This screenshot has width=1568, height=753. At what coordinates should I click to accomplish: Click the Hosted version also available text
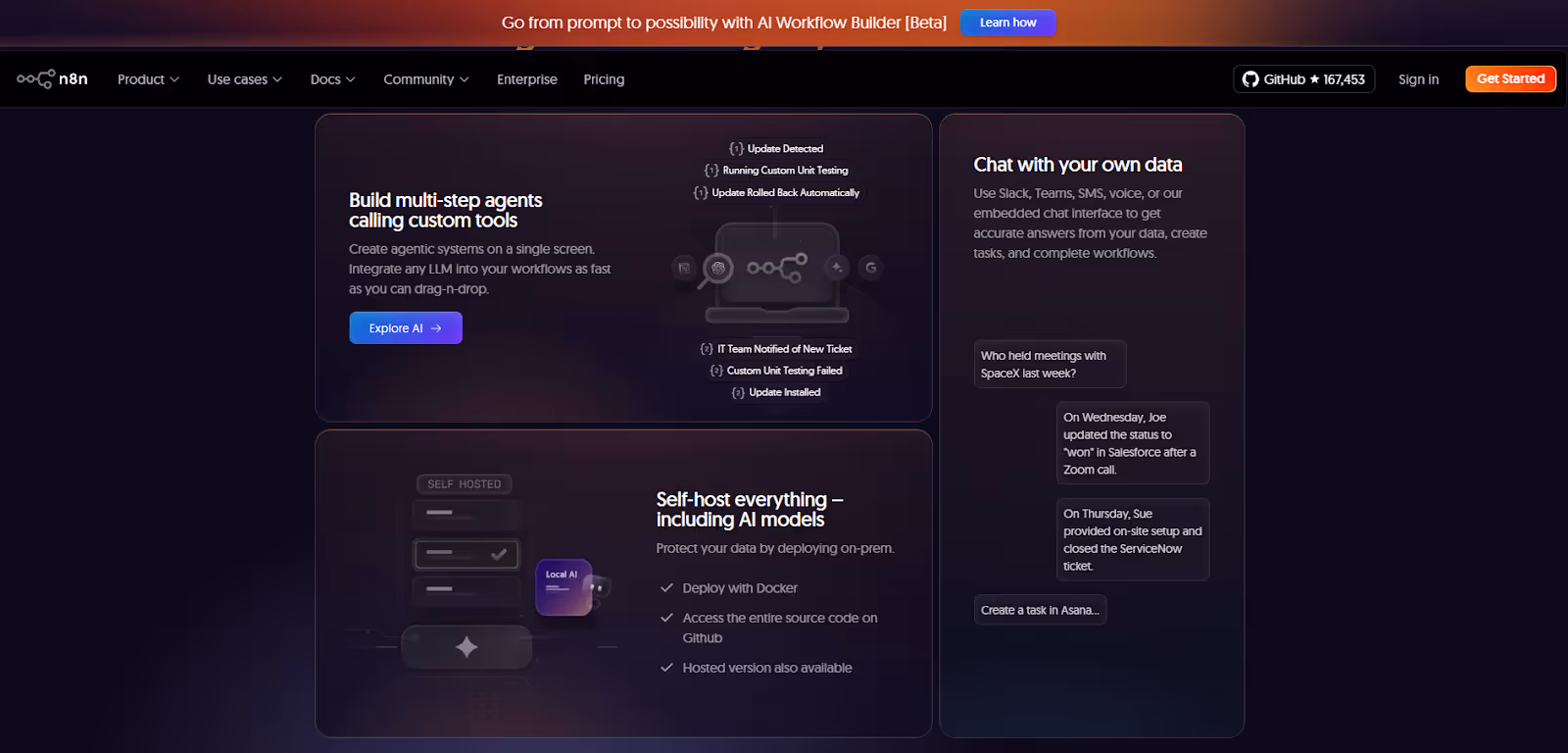[767, 668]
